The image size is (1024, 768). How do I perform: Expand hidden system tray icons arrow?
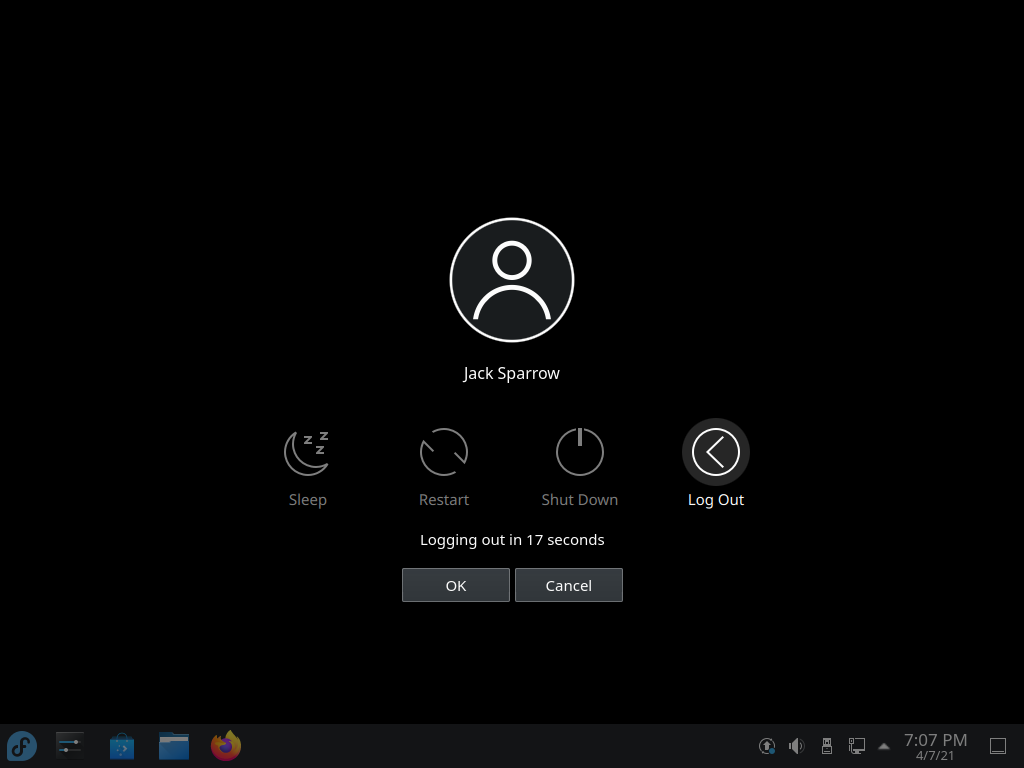click(884, 746)
